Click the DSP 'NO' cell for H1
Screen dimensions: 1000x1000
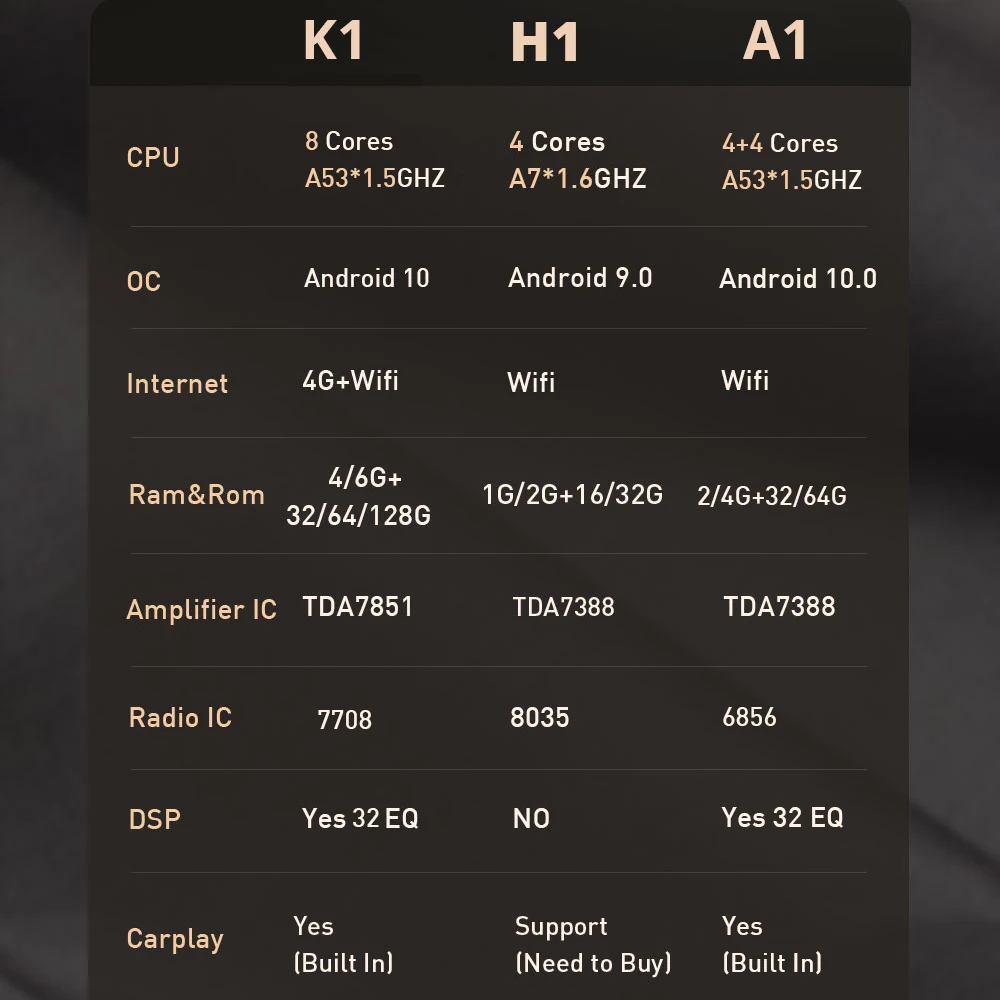(x=531, y=819)
